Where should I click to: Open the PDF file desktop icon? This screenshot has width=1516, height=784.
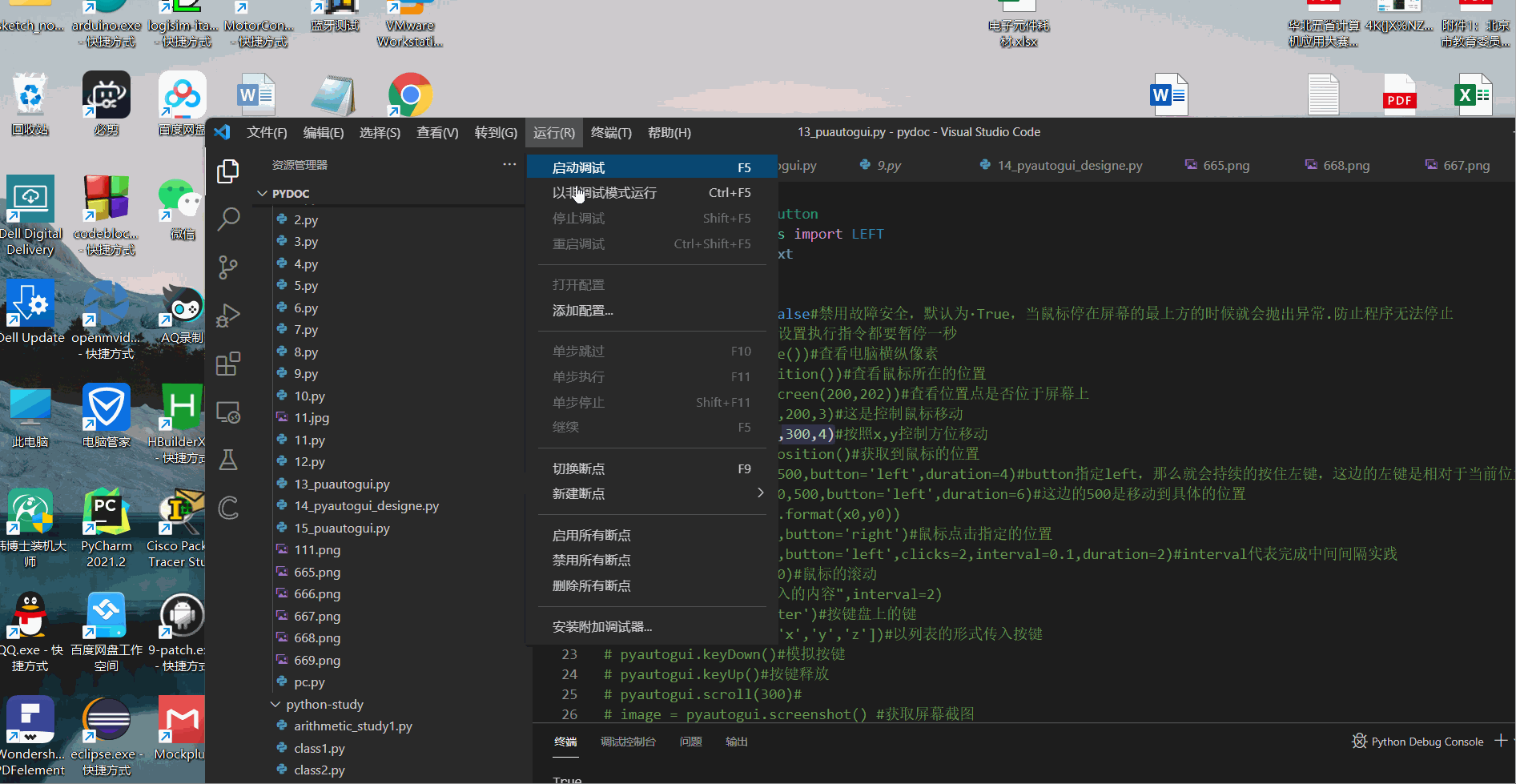tap(1399, 95)
